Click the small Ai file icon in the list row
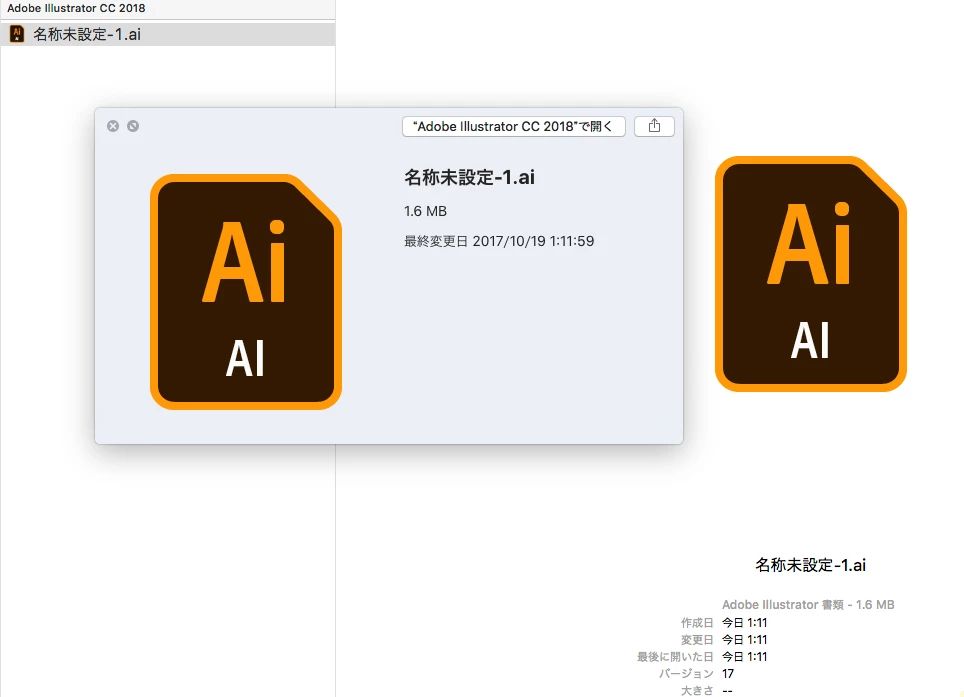 point(17,34)
